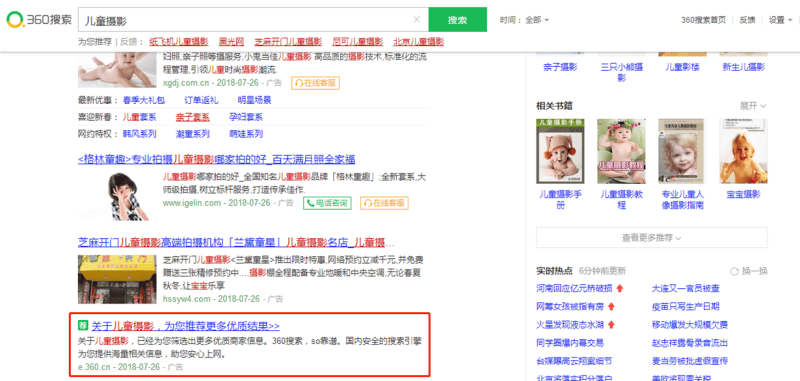Viewport: 800px width, 381px height.
Task: Click the 专业儿童人像摄影指南 book cover
Action: (683, 151)
